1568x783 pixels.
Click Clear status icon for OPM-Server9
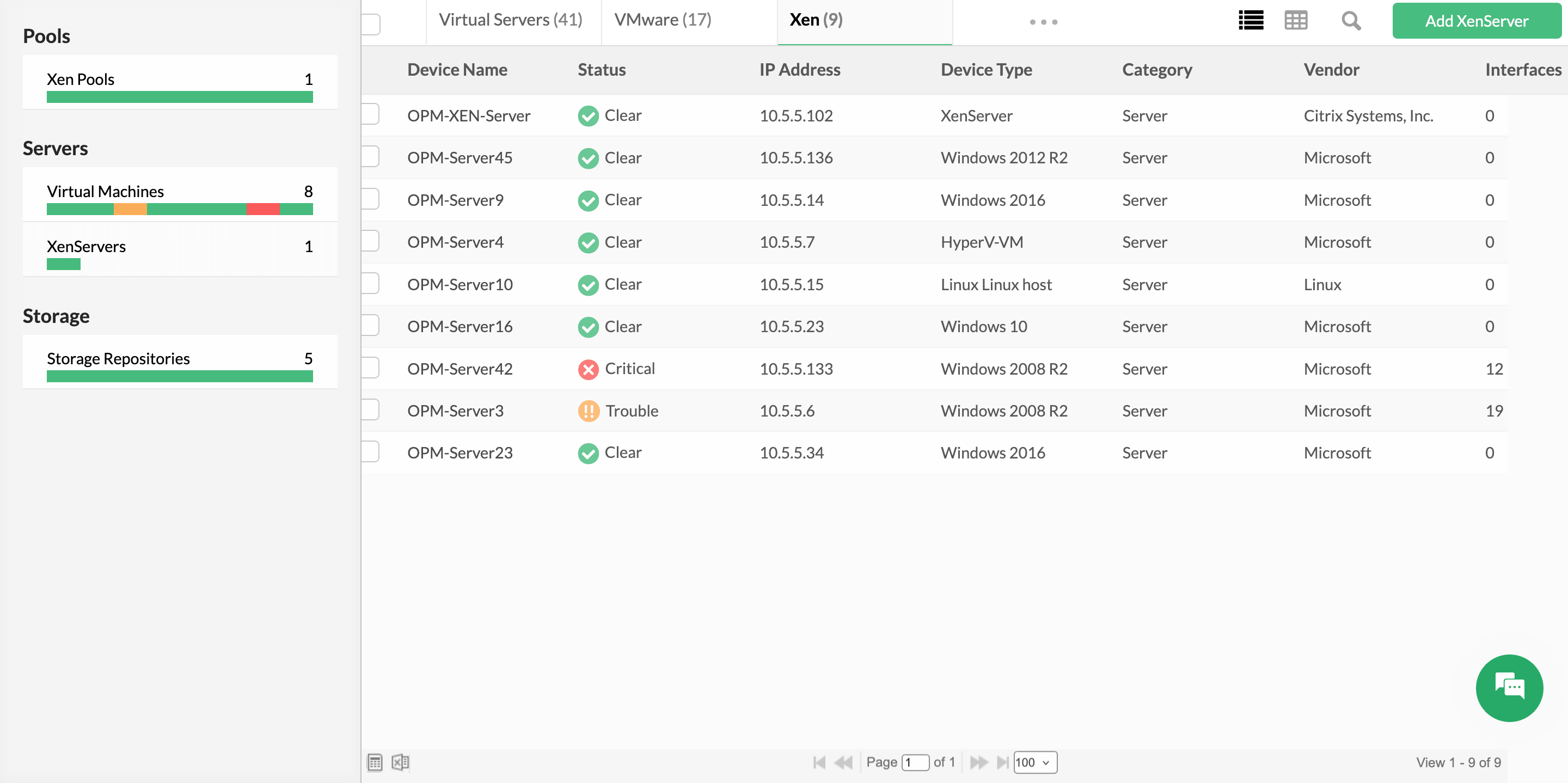588,200
